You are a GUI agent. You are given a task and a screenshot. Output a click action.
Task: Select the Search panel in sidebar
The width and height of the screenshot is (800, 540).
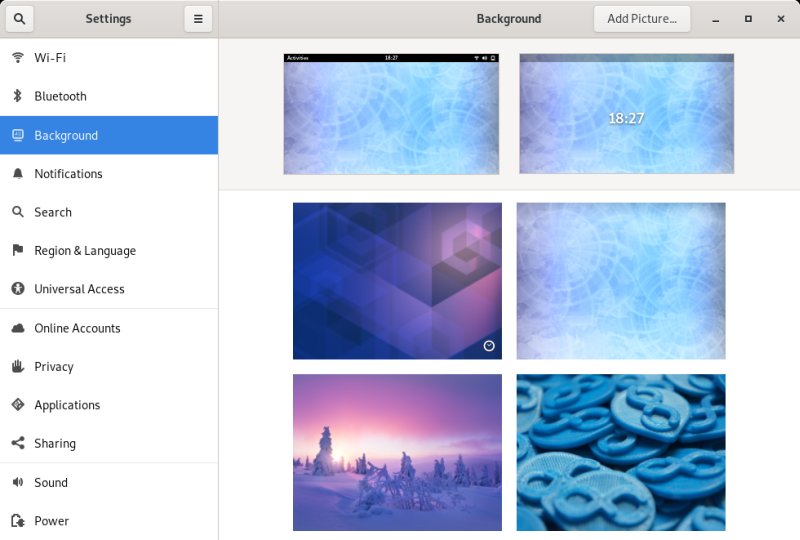[x=53, y=212]
